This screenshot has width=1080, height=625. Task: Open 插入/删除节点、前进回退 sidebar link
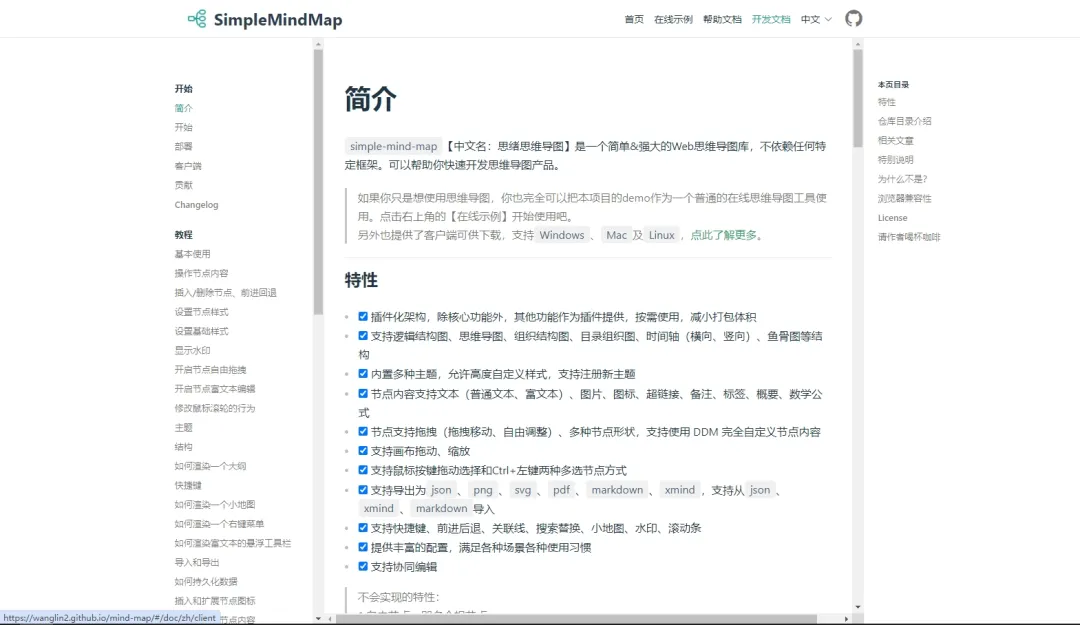(225, 293)
